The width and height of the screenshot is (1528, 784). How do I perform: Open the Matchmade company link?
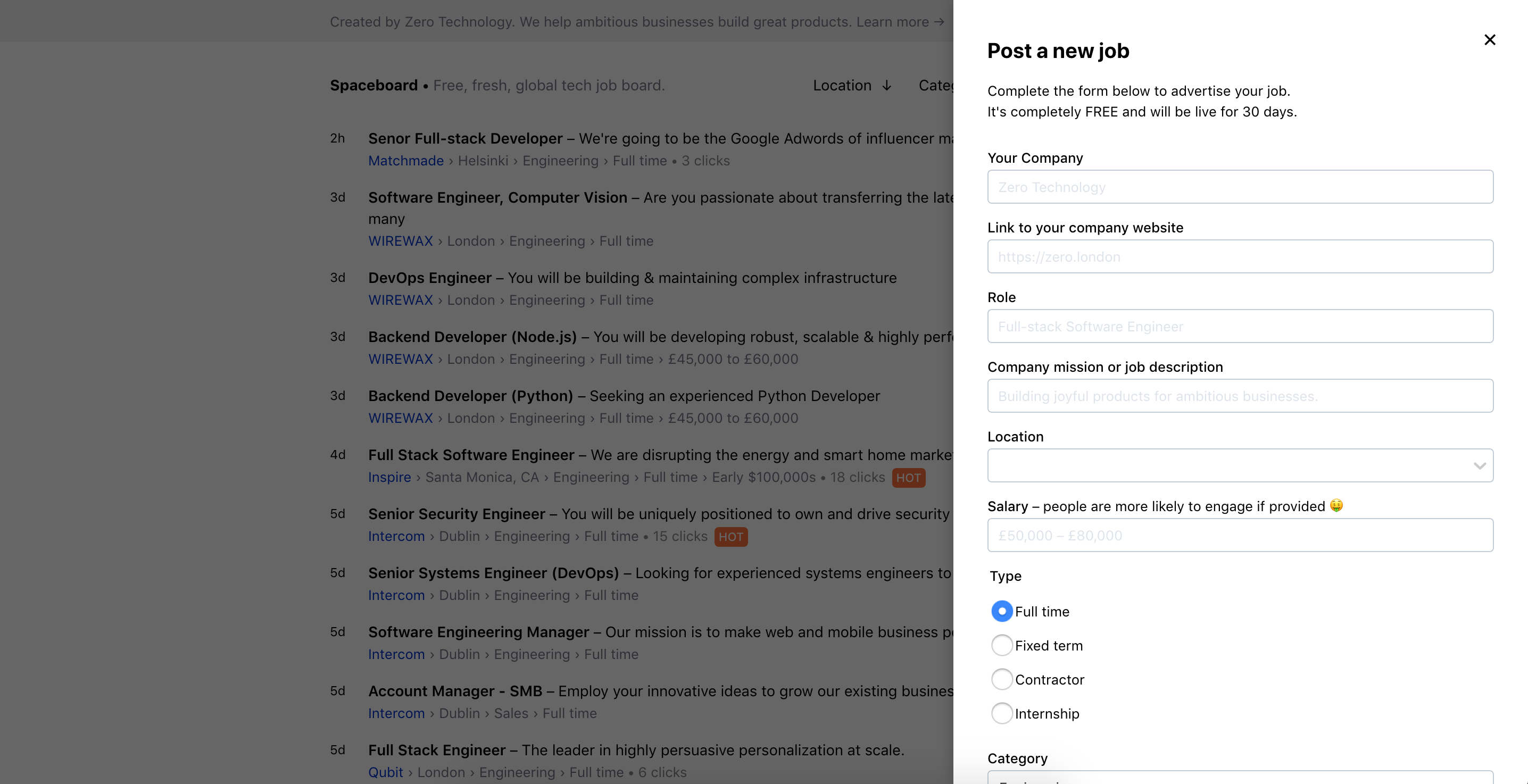coord(406,161)
